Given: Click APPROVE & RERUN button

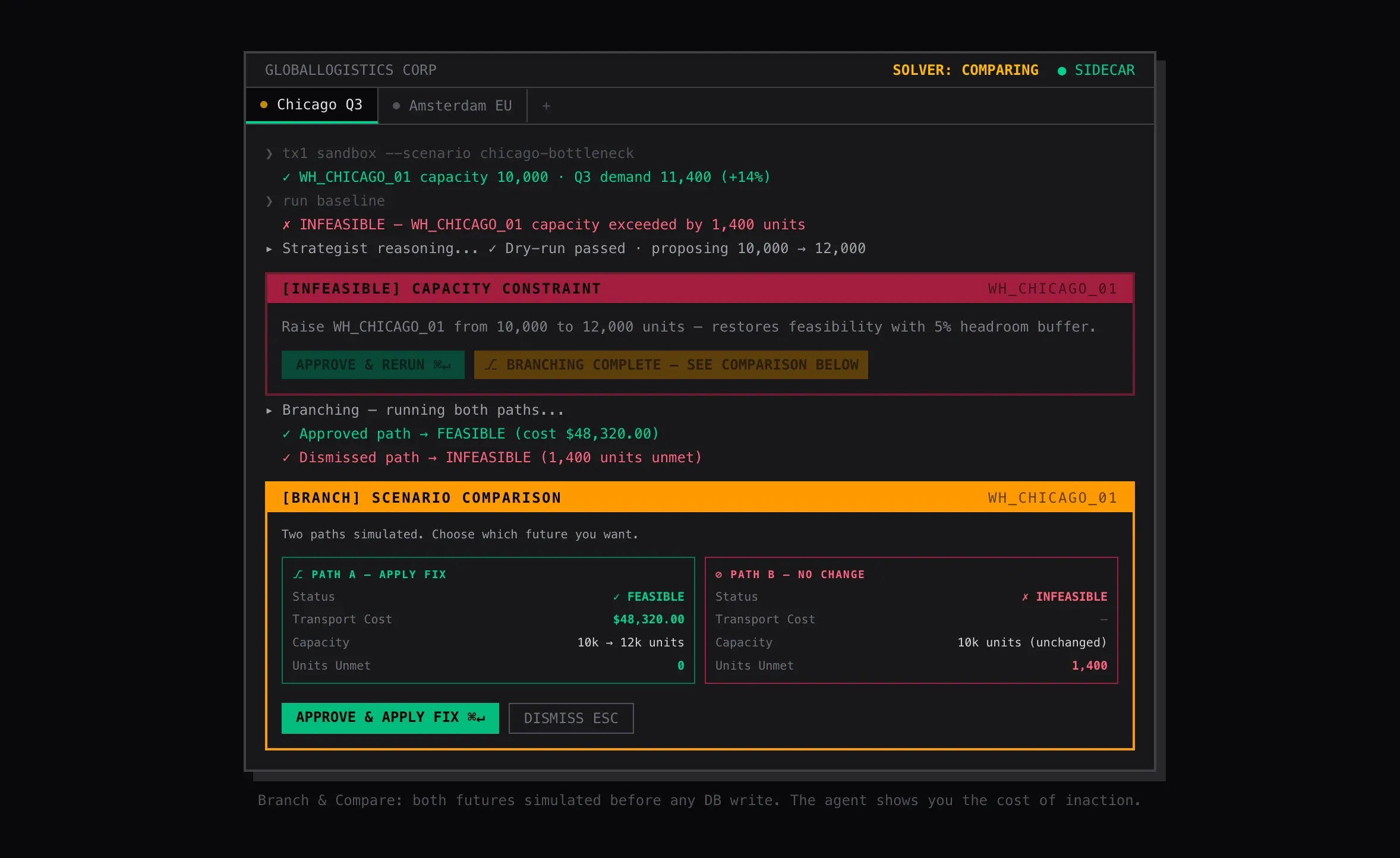Looking at the screenshot, I should 373,365.
